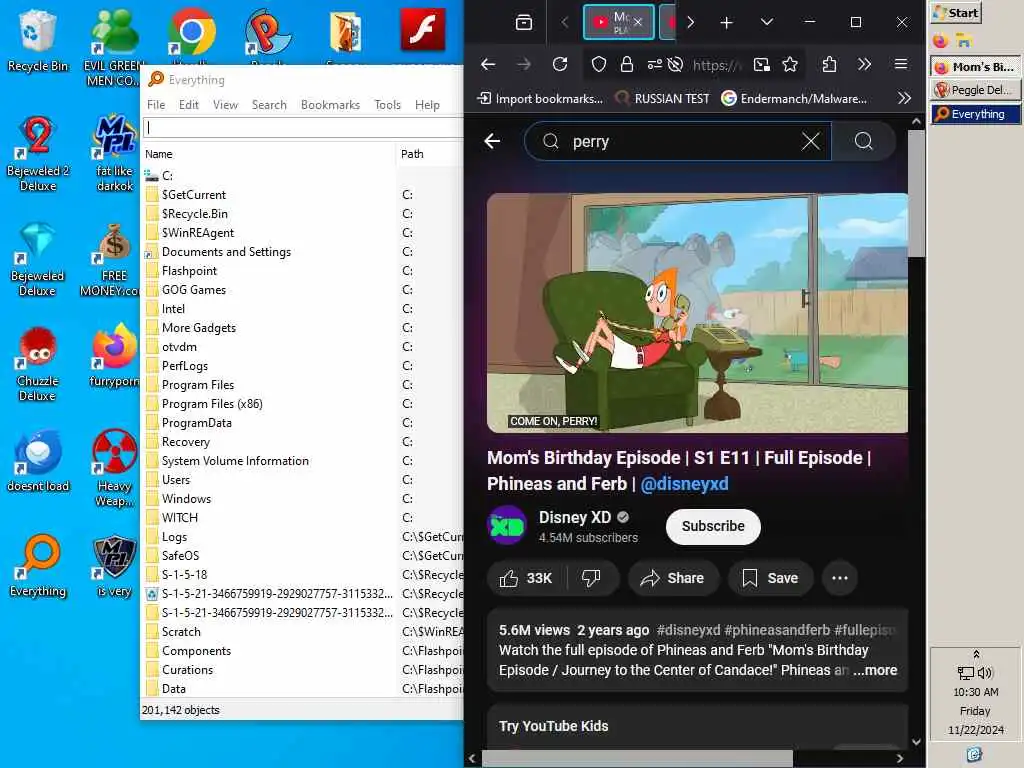The image size is (1024, 768).
Task: Open the Search menu in Everything
Action: [x=269, y=104]
